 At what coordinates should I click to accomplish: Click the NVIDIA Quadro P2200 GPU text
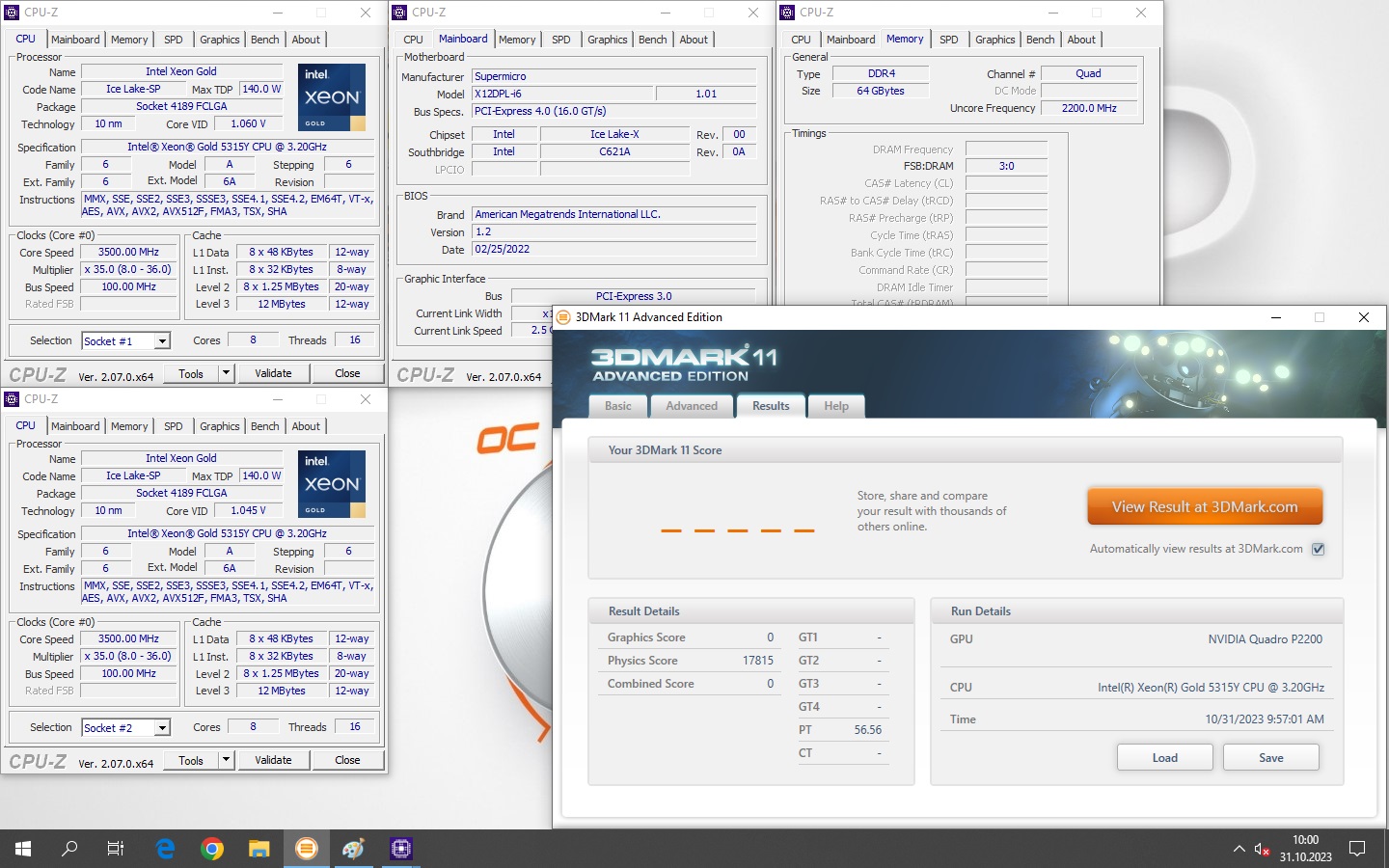pyautogui.click(x=1265, y=639)
